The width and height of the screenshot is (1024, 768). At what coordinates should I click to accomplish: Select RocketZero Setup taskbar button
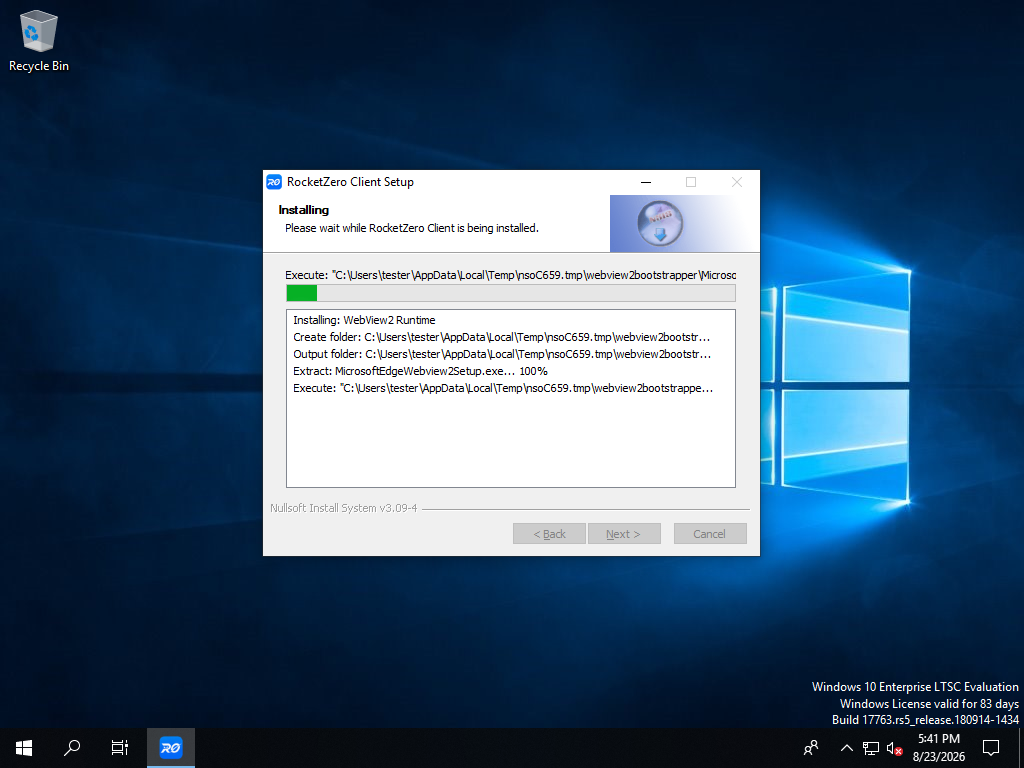pos(170,748)
